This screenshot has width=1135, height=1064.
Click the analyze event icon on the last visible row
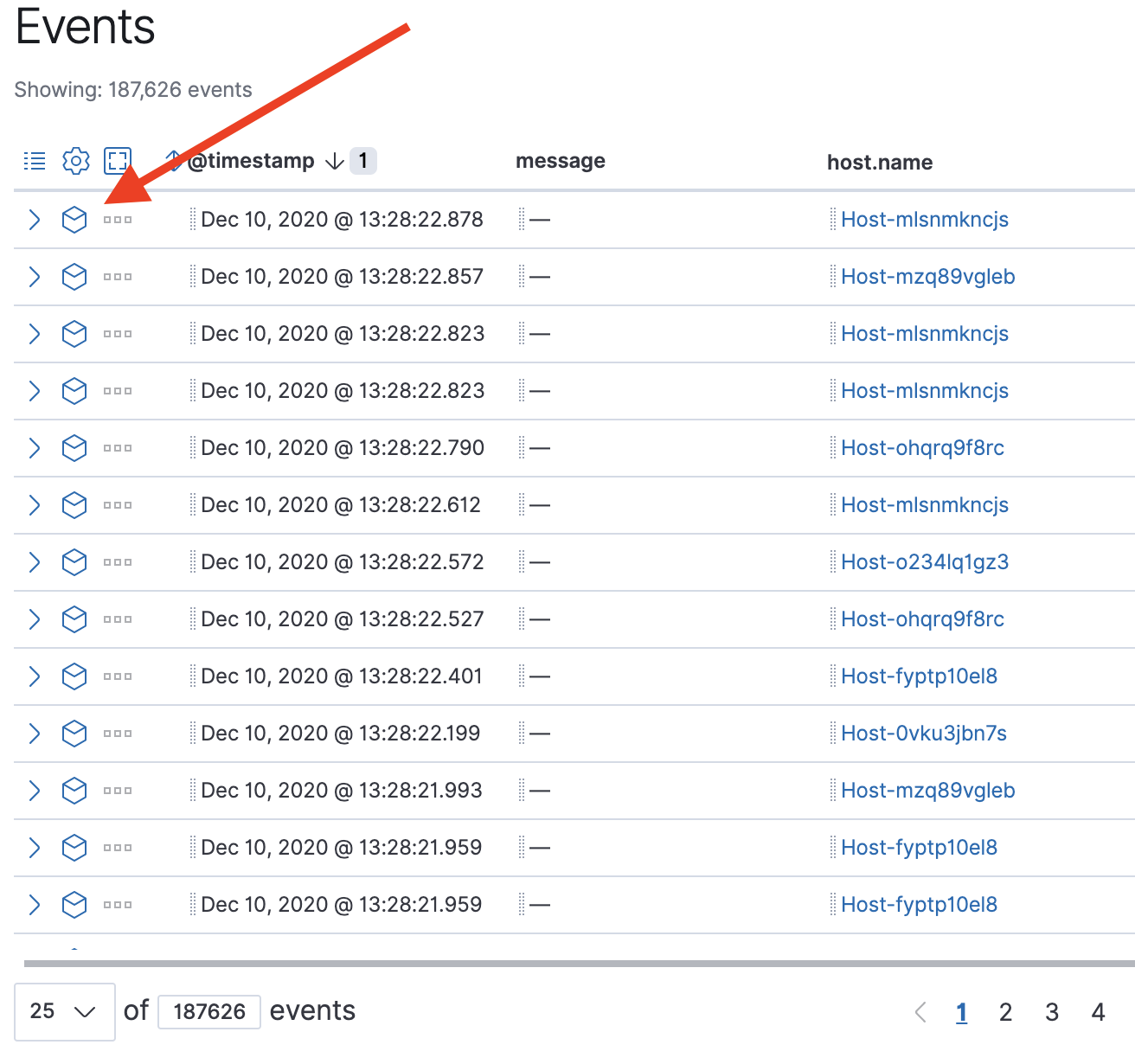click(x=74, y=905)
